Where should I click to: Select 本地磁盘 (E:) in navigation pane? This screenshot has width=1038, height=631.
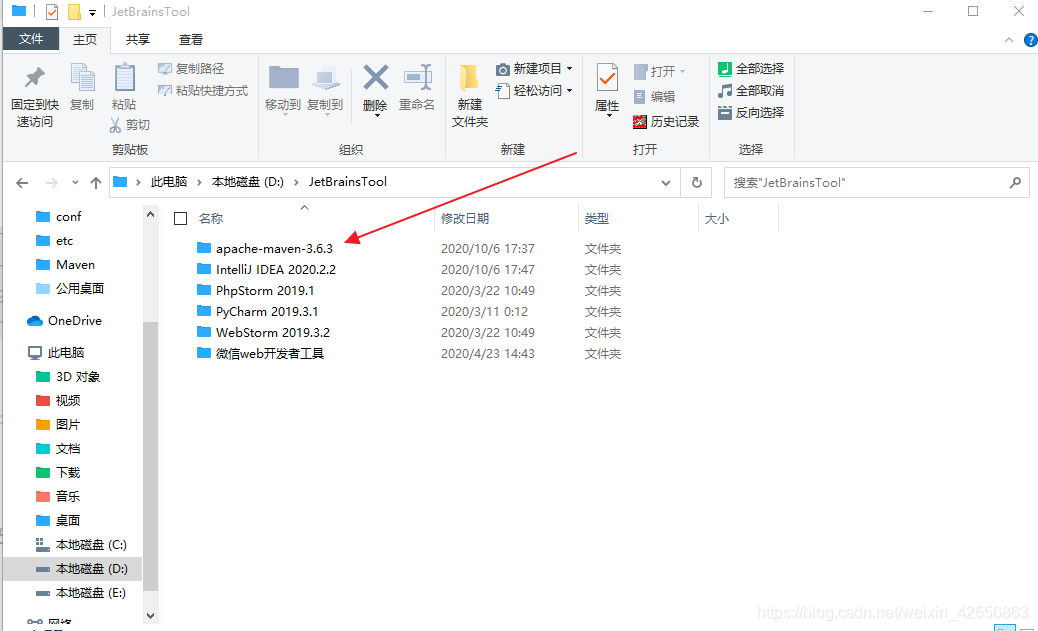90,593
